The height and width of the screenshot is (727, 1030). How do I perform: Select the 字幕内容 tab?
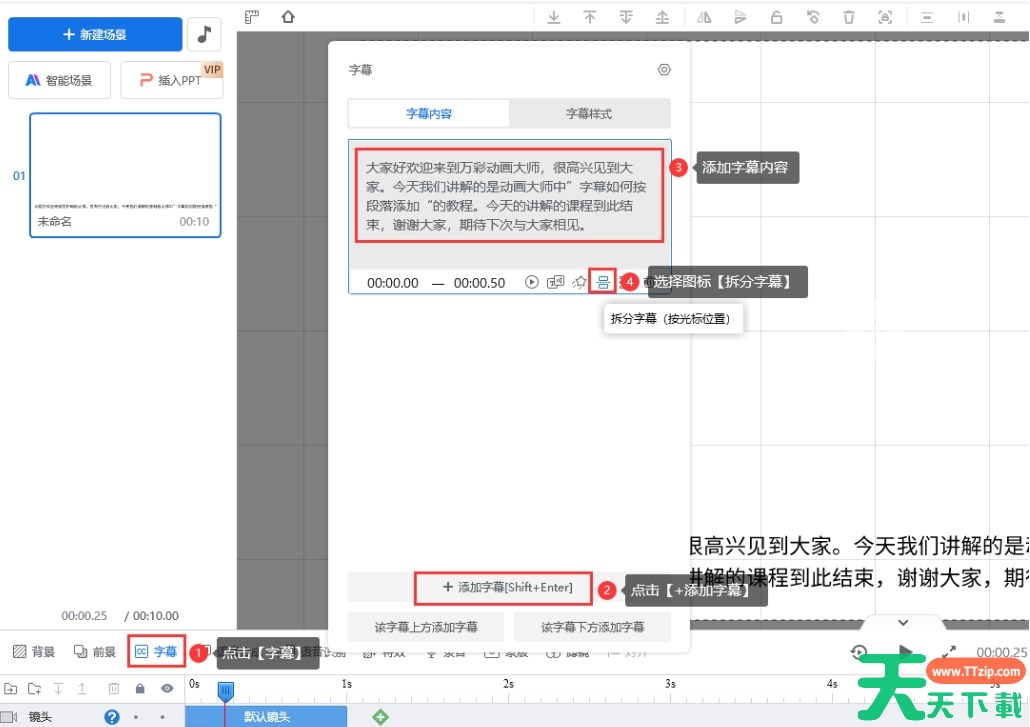(x=429, y=114)
